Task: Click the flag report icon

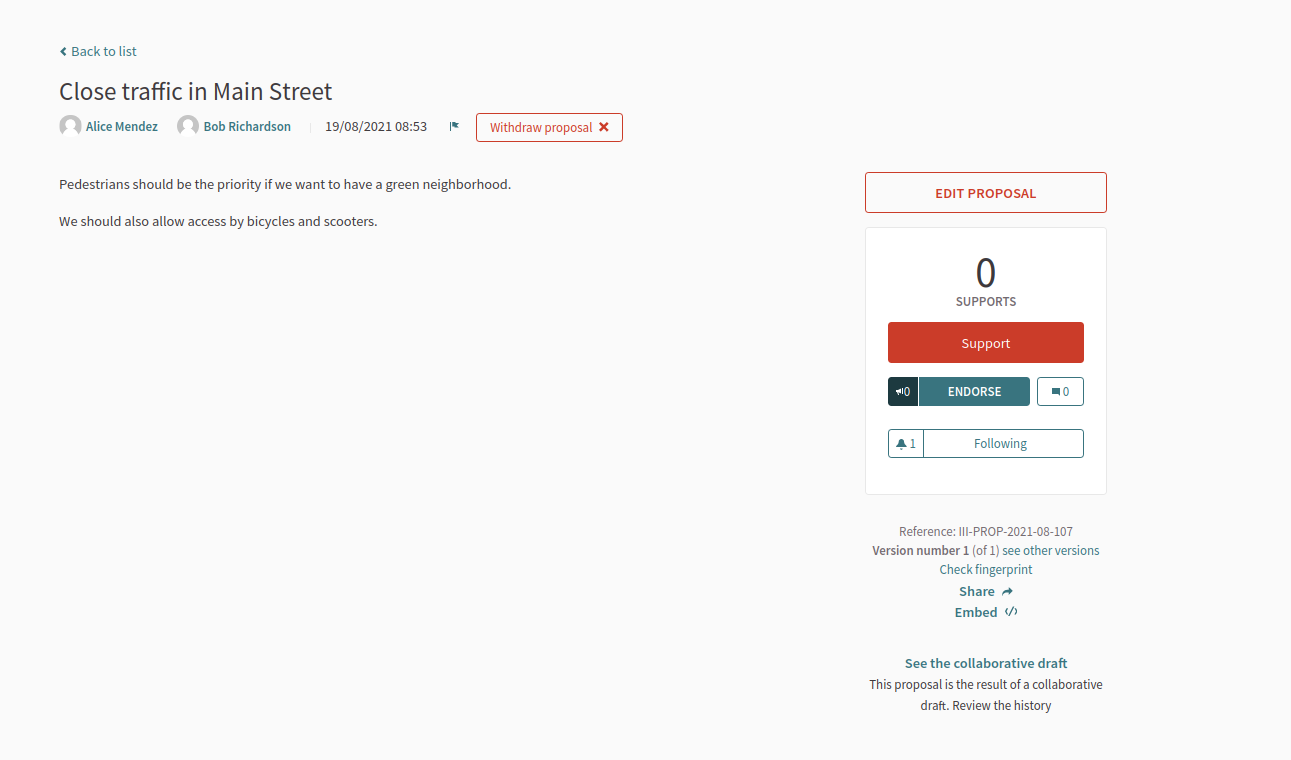Action: [x=454, y=126]
